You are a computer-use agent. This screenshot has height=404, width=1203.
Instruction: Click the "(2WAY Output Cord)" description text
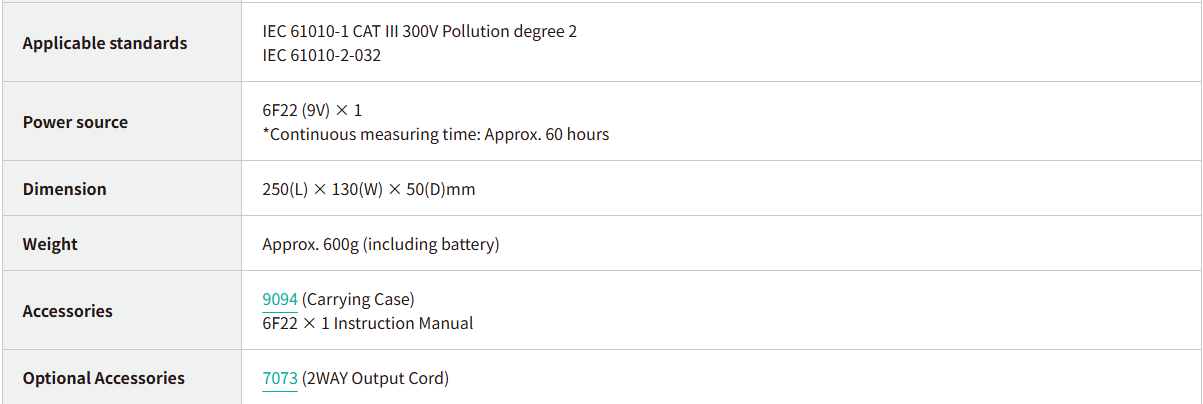[375, 378]
